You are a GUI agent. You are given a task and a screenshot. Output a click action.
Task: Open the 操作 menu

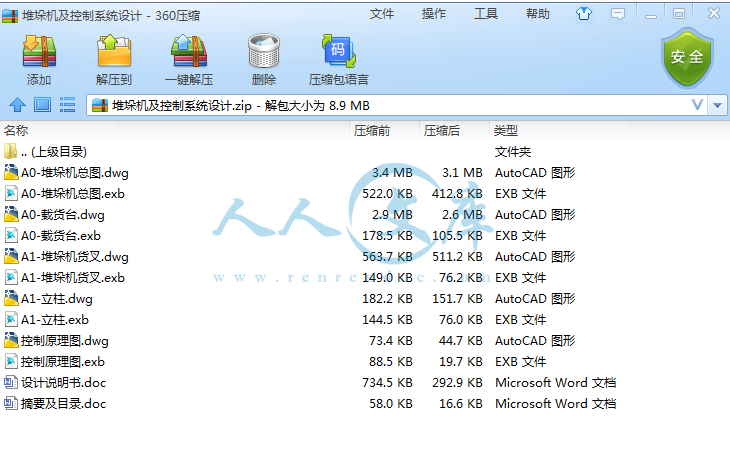click(x=434, y=14)
